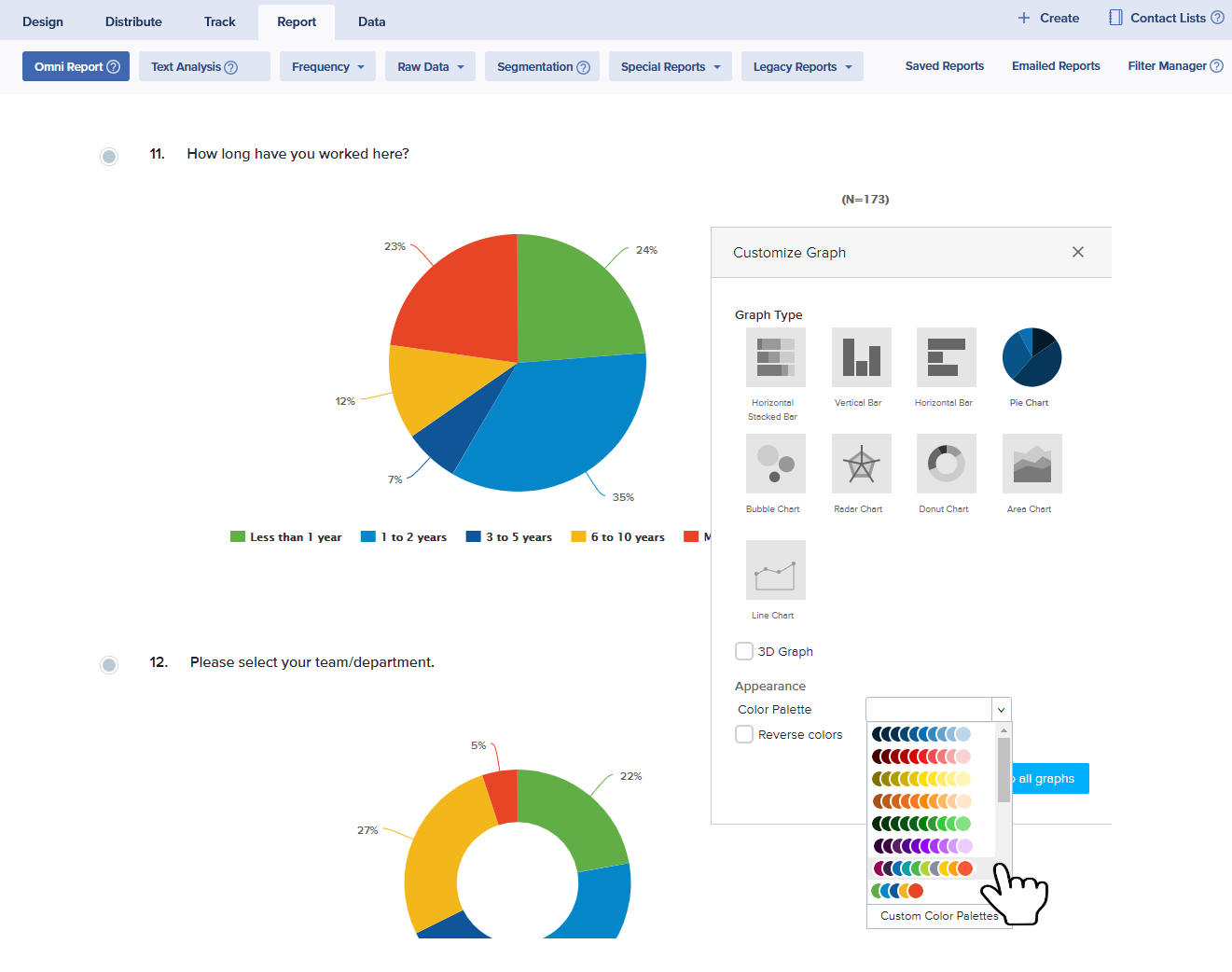Switch graph to Bubble Chart

775,464
